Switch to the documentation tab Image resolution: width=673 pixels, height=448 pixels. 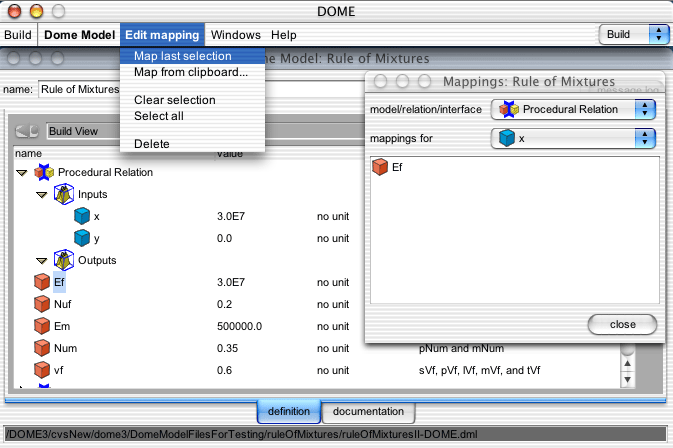(x=368, y=411)
